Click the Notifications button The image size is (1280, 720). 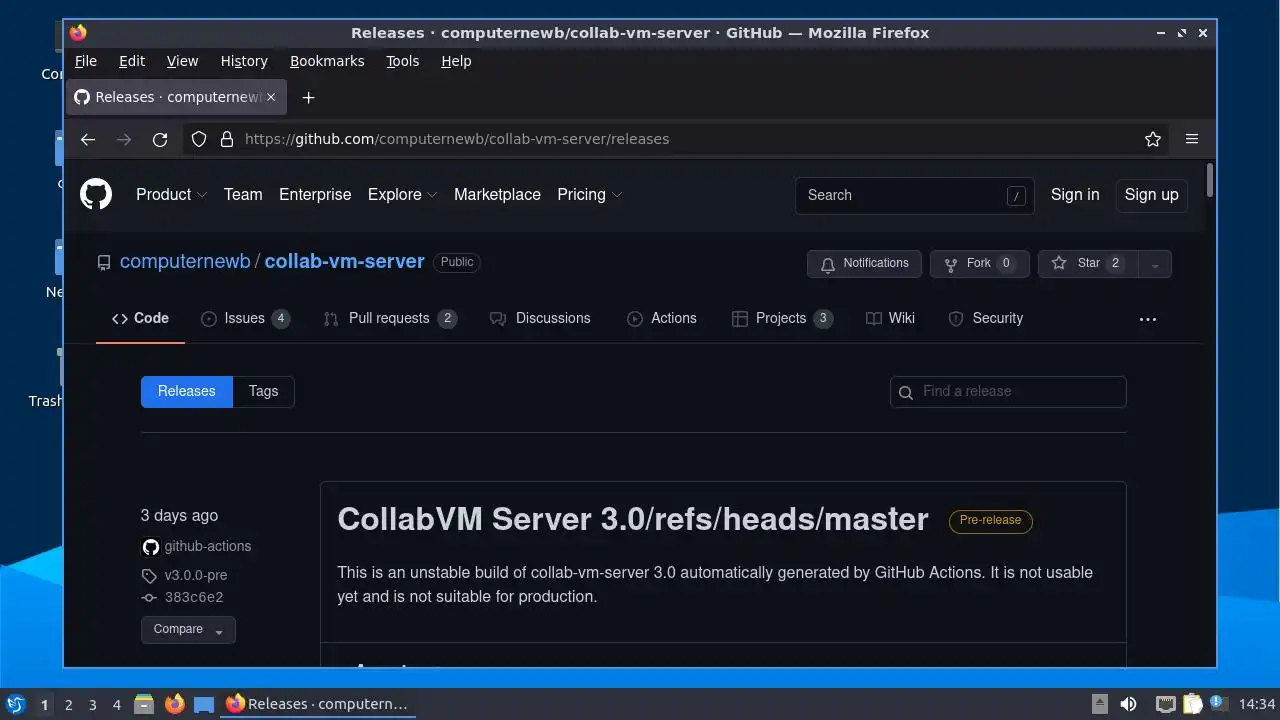click(x=864, y=263)
